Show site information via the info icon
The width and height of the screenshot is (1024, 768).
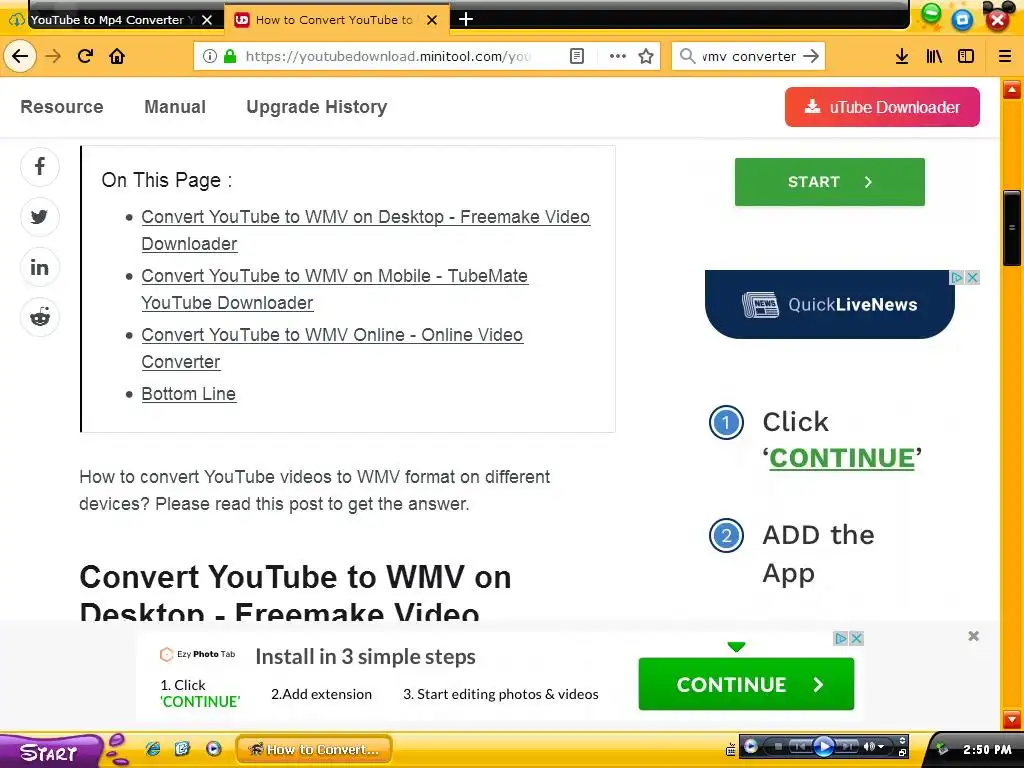pyautogui.click(x=210, y=56)
